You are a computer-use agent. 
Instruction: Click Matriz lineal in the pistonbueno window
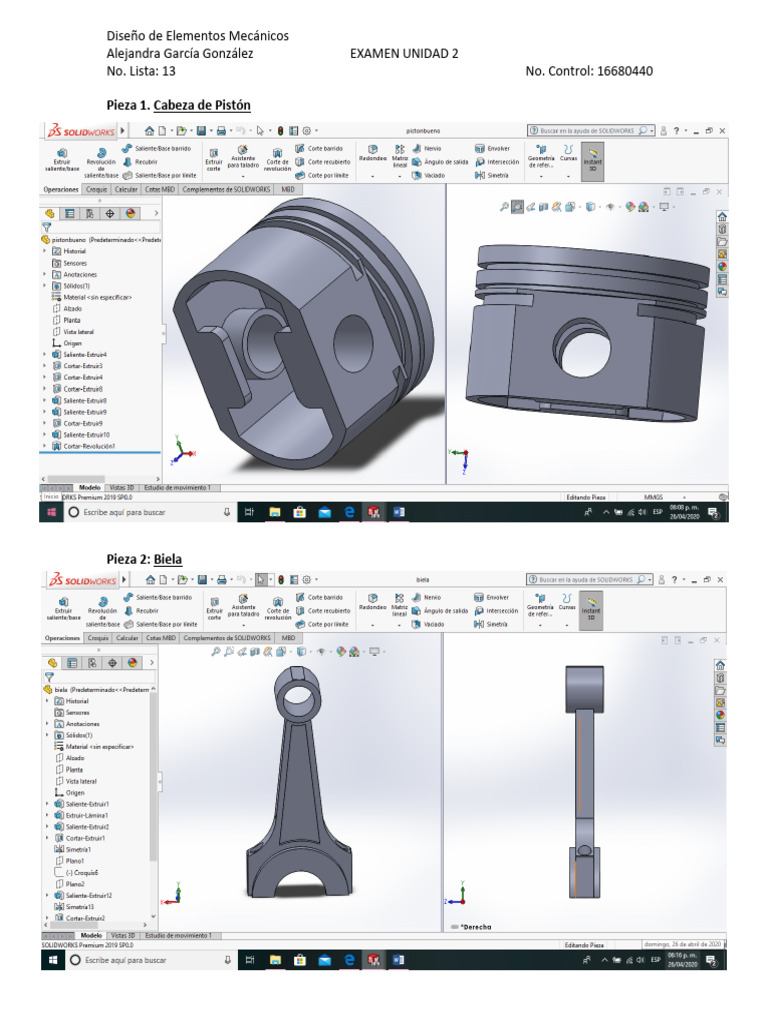[399, 154]
